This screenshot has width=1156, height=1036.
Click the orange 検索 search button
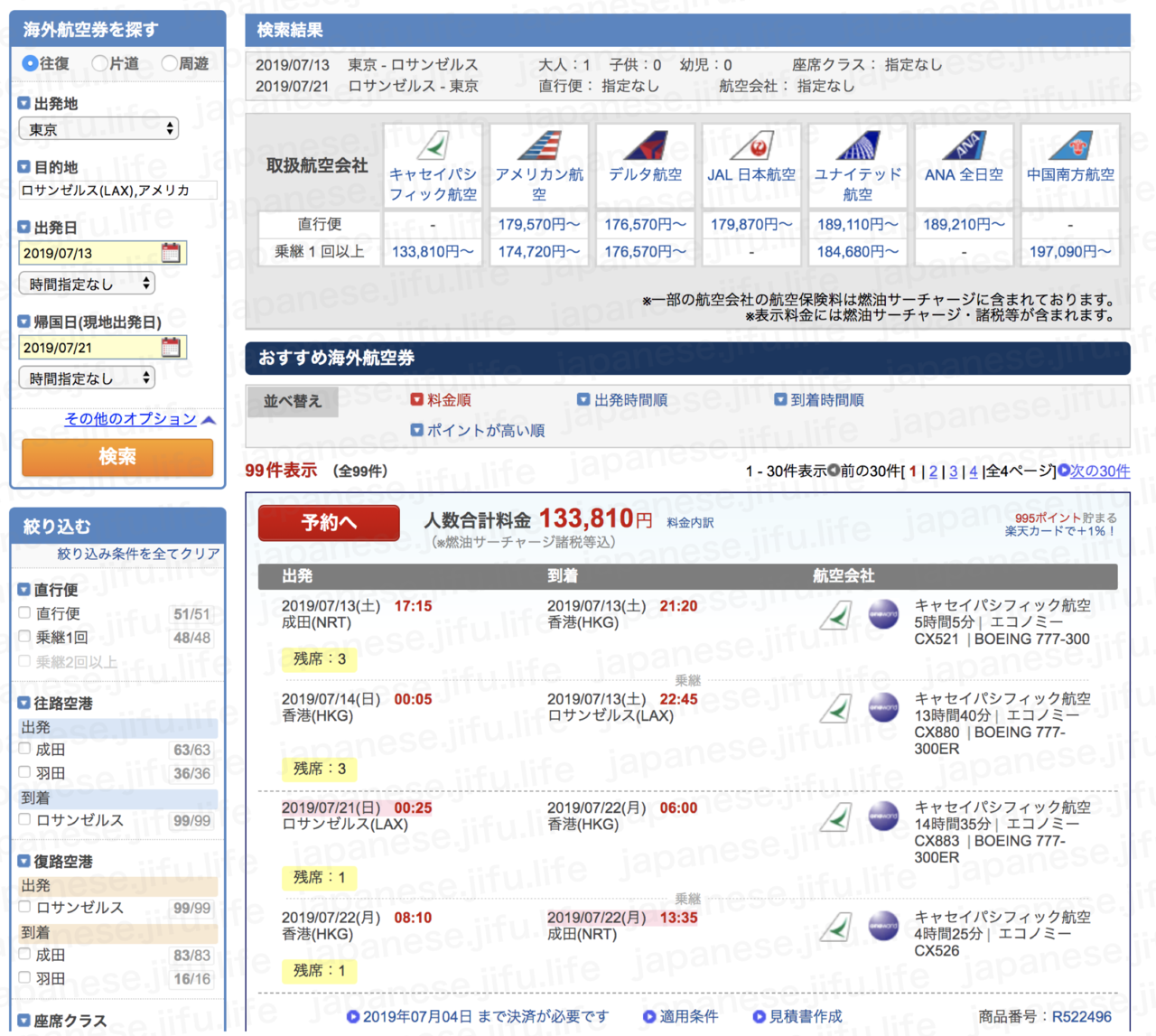[117, 457]
